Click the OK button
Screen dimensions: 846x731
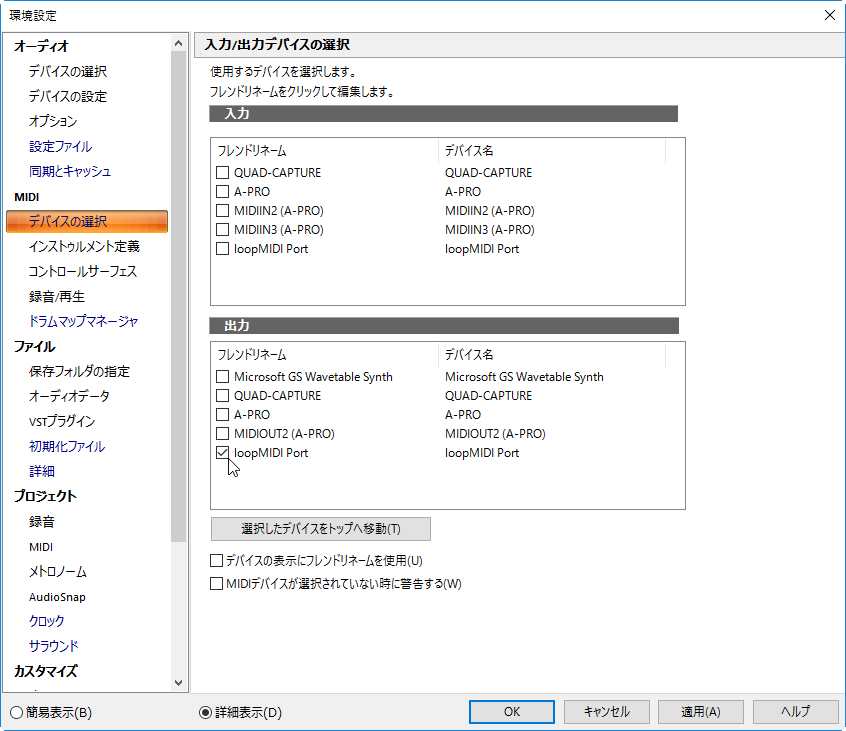511,712
